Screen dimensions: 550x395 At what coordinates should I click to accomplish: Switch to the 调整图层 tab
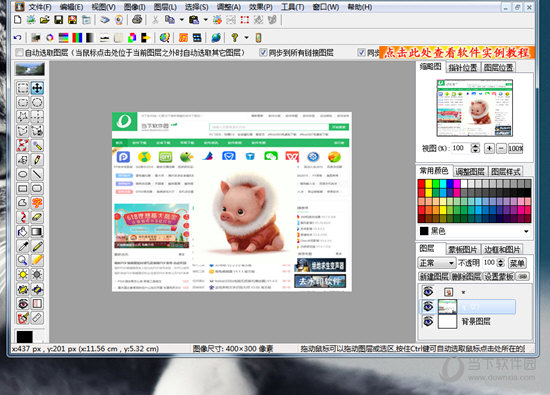click(x=470, y=172)
